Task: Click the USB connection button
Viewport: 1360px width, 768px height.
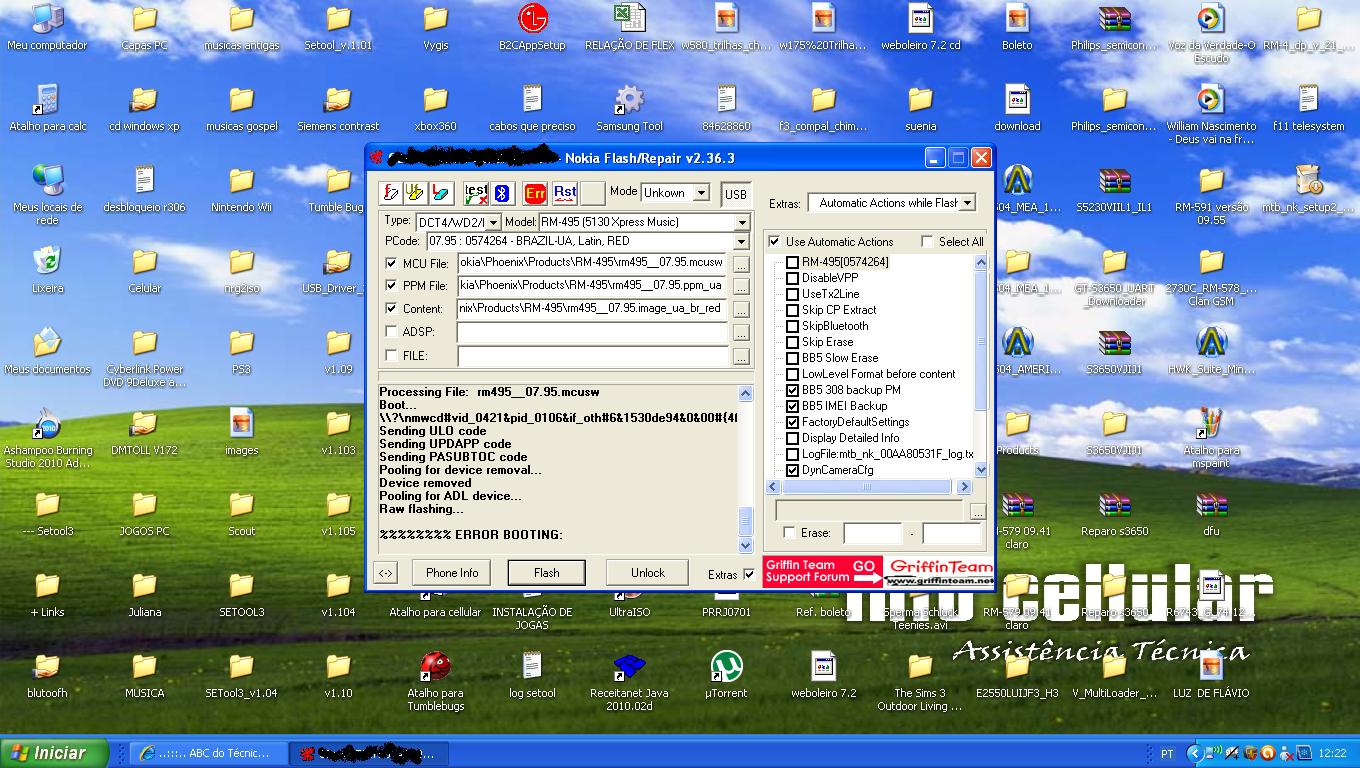Action: [x=736, y=194]
